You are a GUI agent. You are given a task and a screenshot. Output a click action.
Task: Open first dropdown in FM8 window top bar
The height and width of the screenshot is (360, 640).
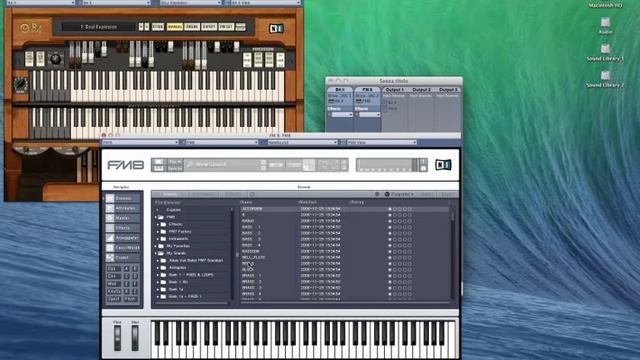140,142
